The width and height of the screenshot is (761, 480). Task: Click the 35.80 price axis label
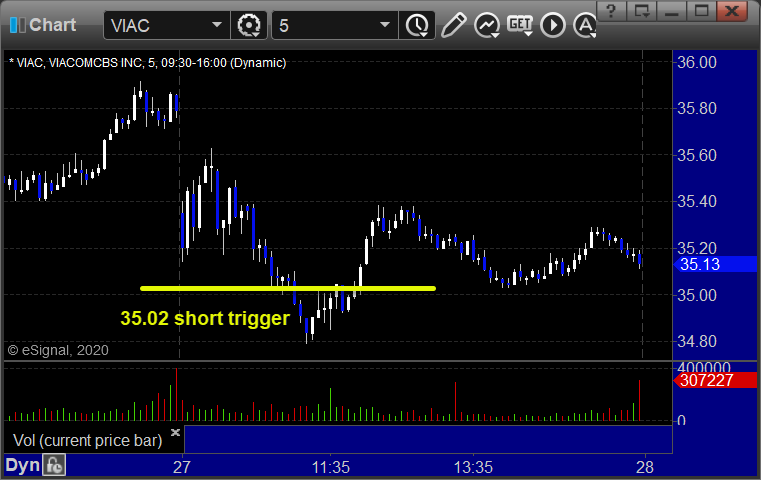tap(697, 108)
